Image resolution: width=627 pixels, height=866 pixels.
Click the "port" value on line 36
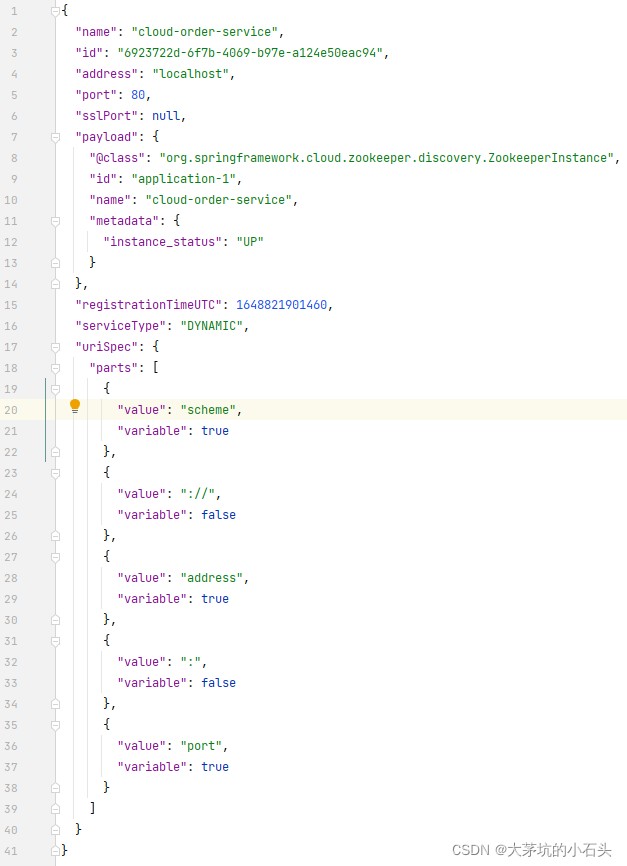[x=201, y=746]
